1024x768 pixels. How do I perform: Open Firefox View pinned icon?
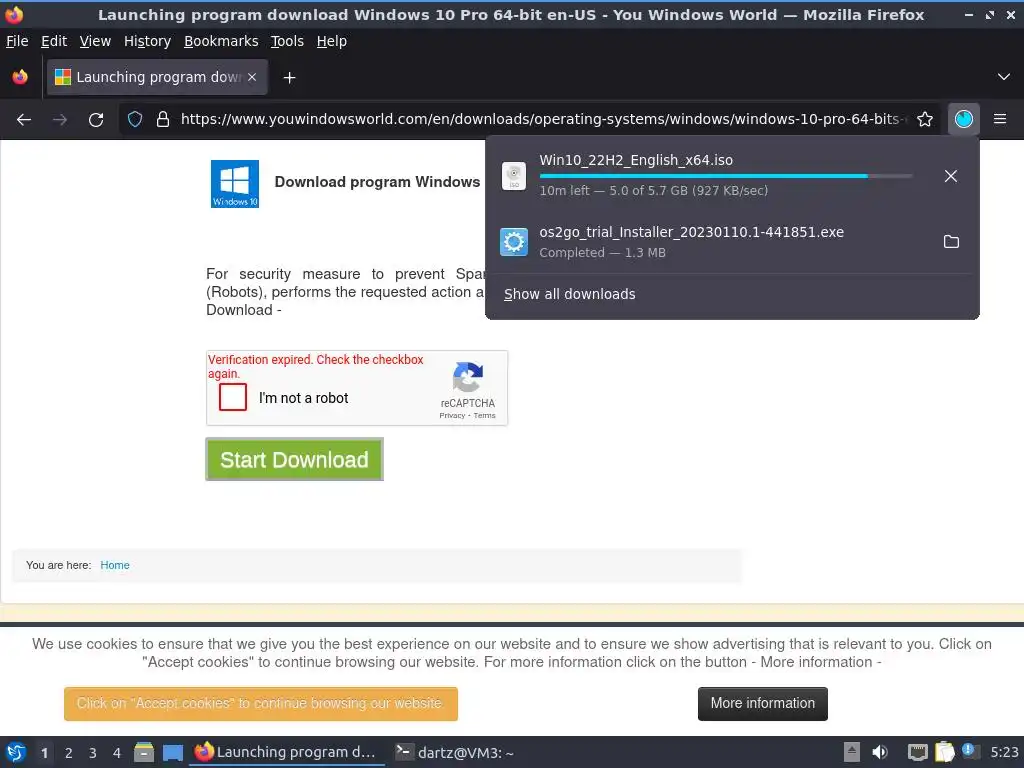pos(20,77)
